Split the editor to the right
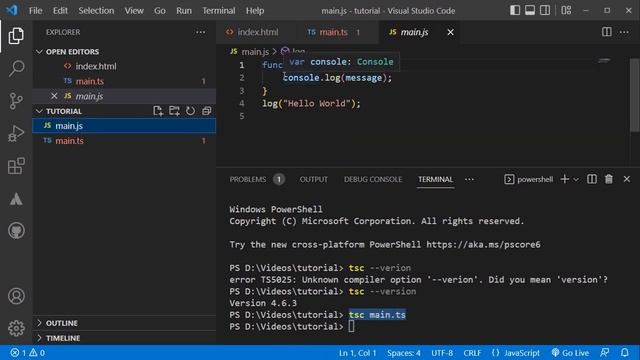640x360 pixels. click(x=607, y=32)
